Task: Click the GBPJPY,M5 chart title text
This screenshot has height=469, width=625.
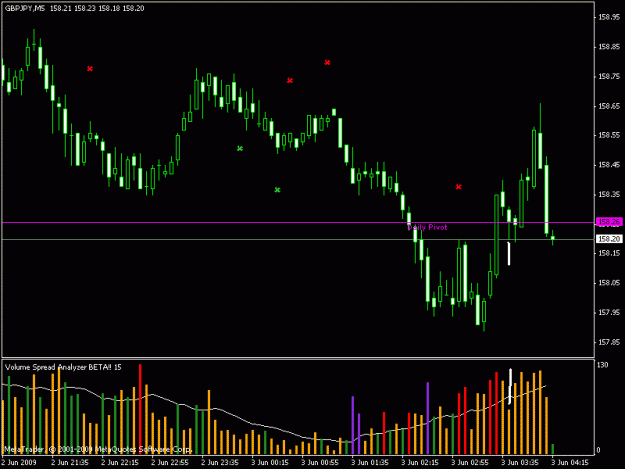Action: click(25, 8)
